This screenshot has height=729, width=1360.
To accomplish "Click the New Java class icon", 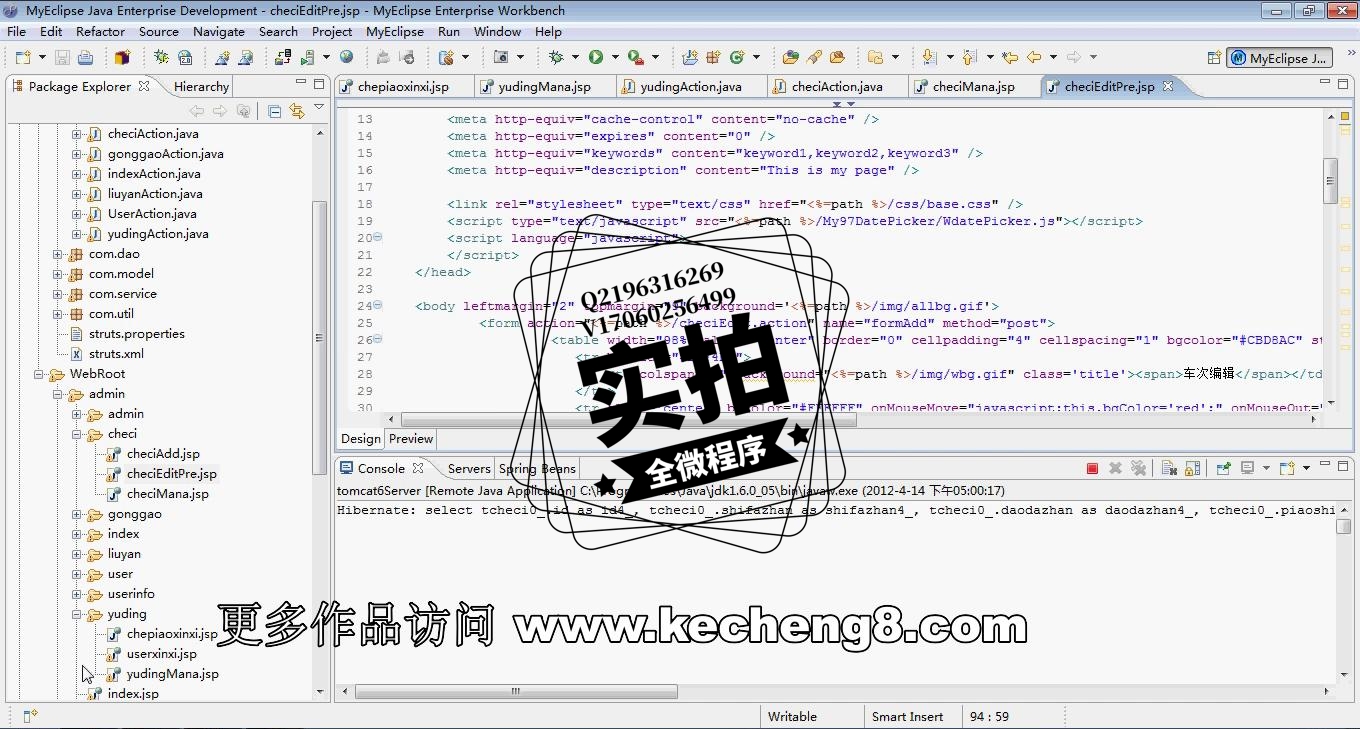I will (x=737, y=58).
